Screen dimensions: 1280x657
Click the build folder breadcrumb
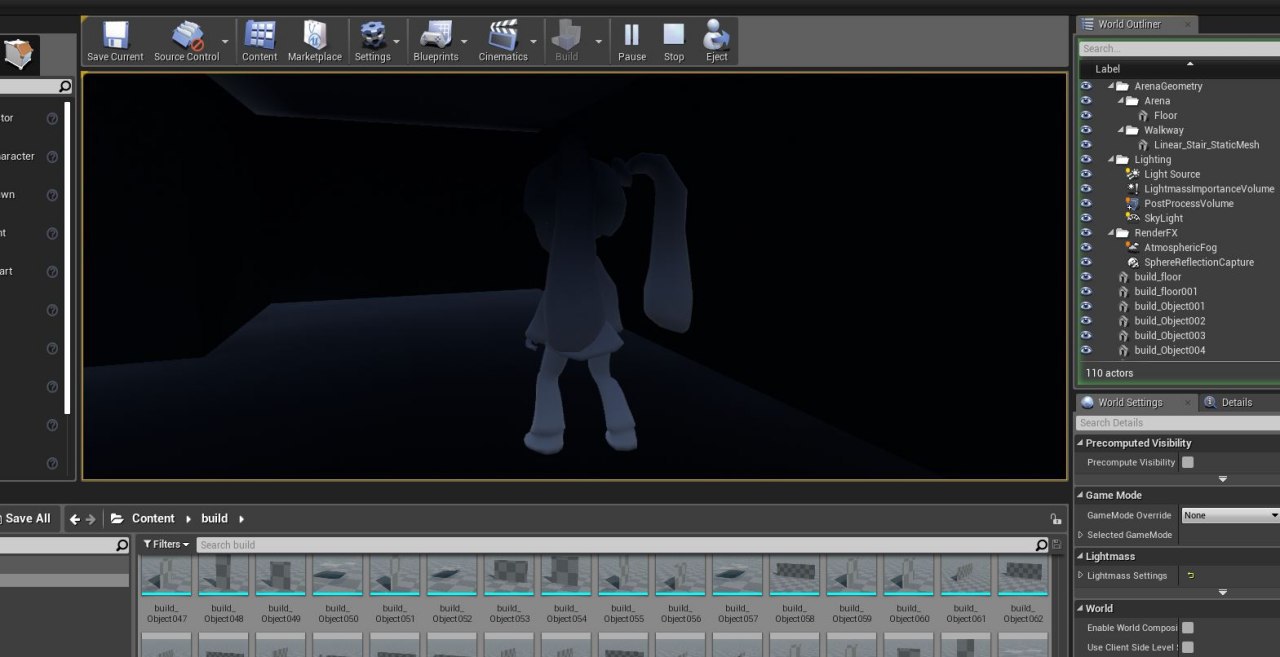point(214,518)
